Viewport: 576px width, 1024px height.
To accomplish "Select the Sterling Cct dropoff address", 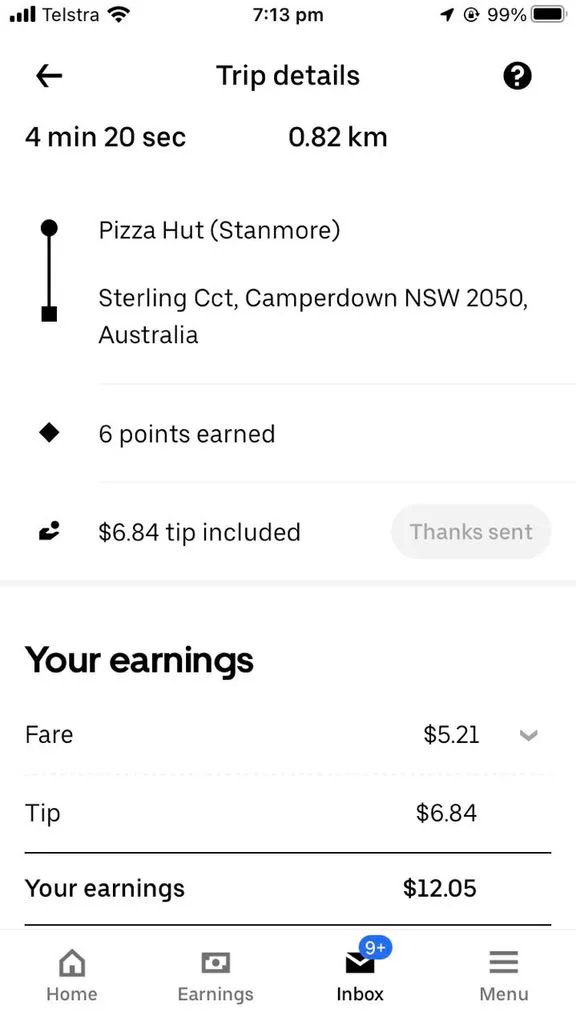I will [x=313, y=316].
